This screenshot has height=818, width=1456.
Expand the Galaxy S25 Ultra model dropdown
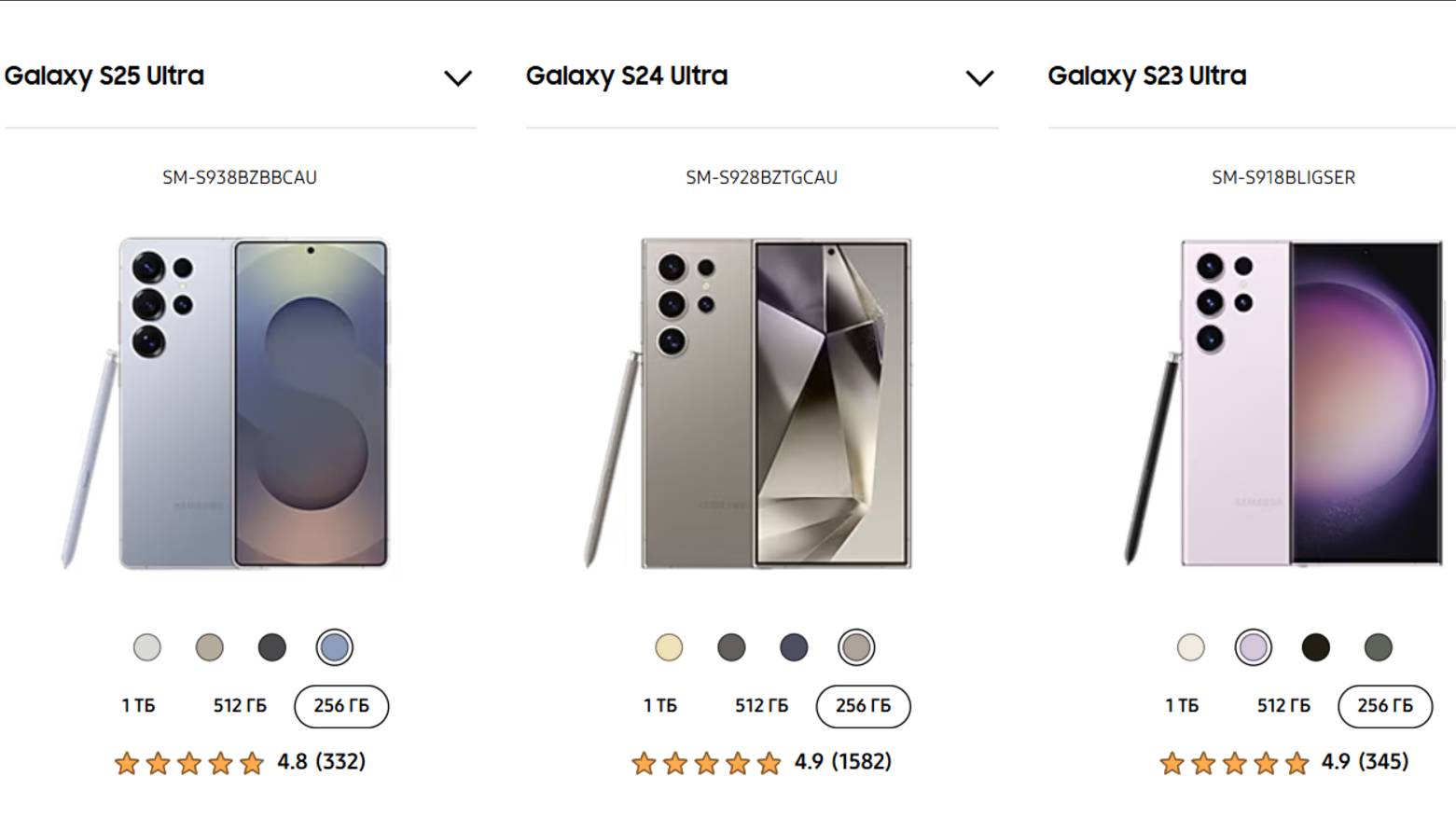(x=457, y=77)
